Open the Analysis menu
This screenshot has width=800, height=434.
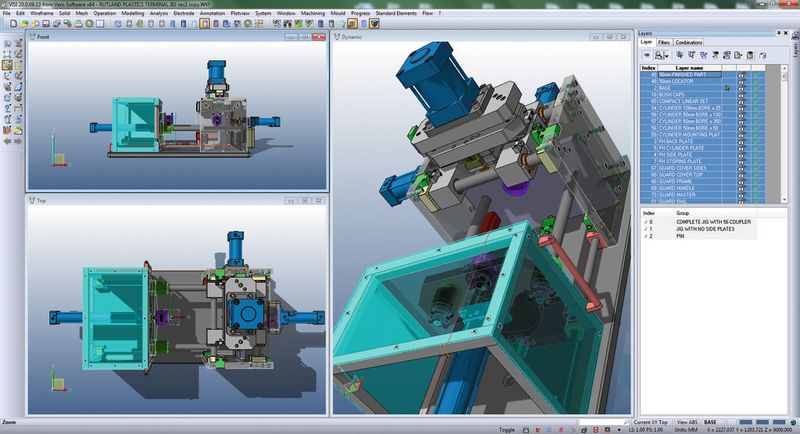(159, 13)
